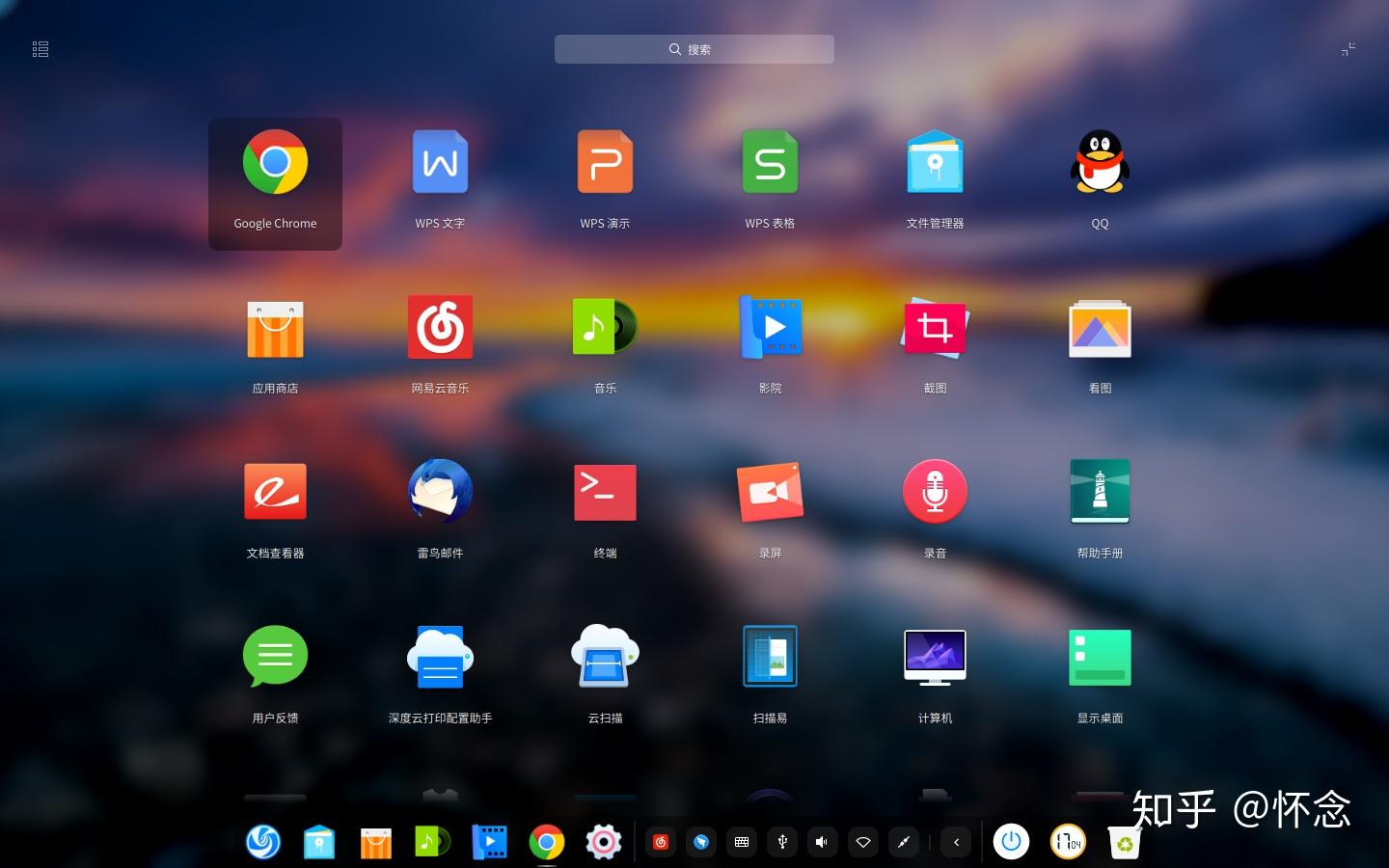
Task: Open the 录音 voice recorder
Action: click(935, 492)
